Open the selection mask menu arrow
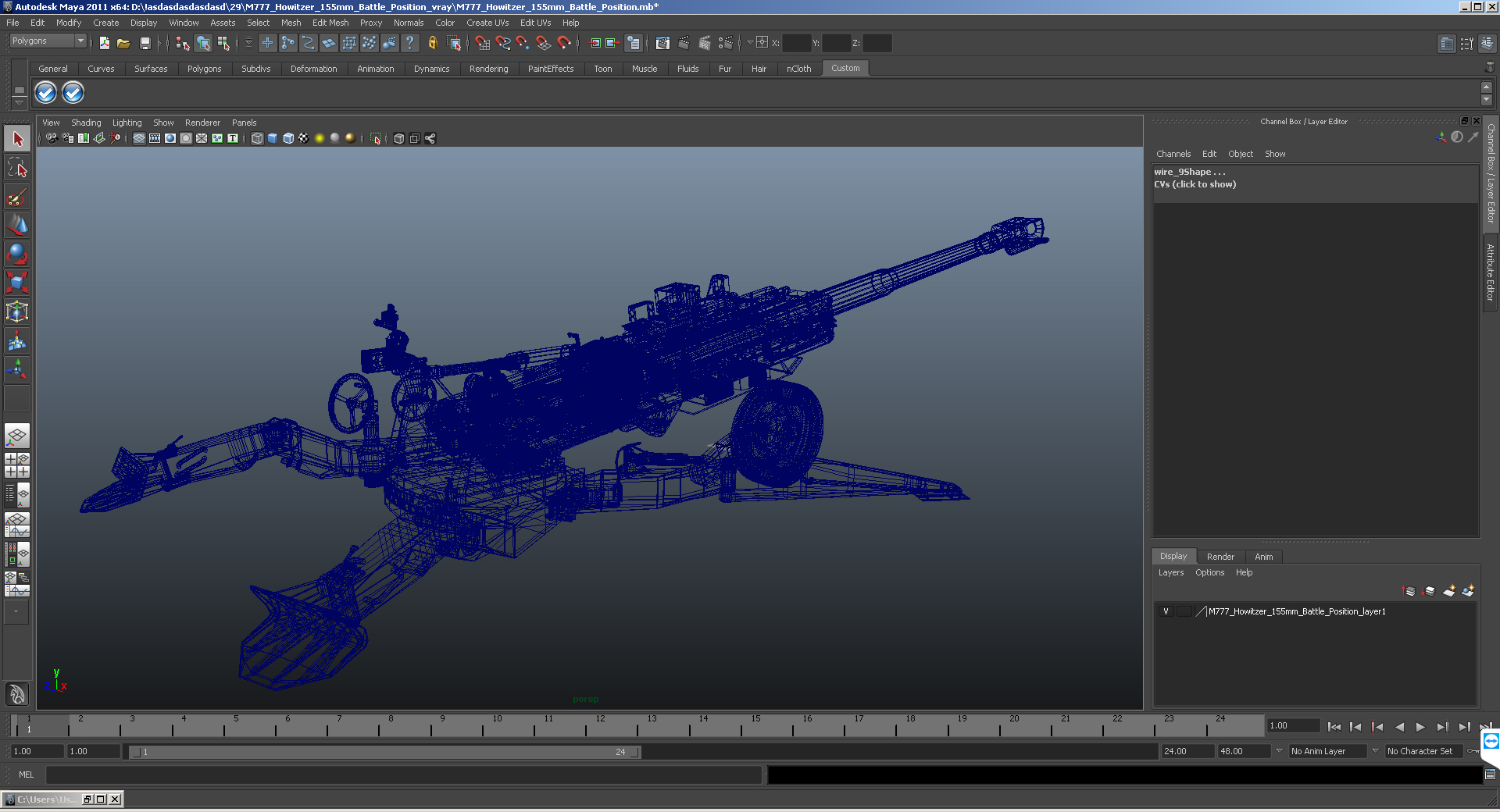The image size is (1500, 812). click(x=248, y=43)
